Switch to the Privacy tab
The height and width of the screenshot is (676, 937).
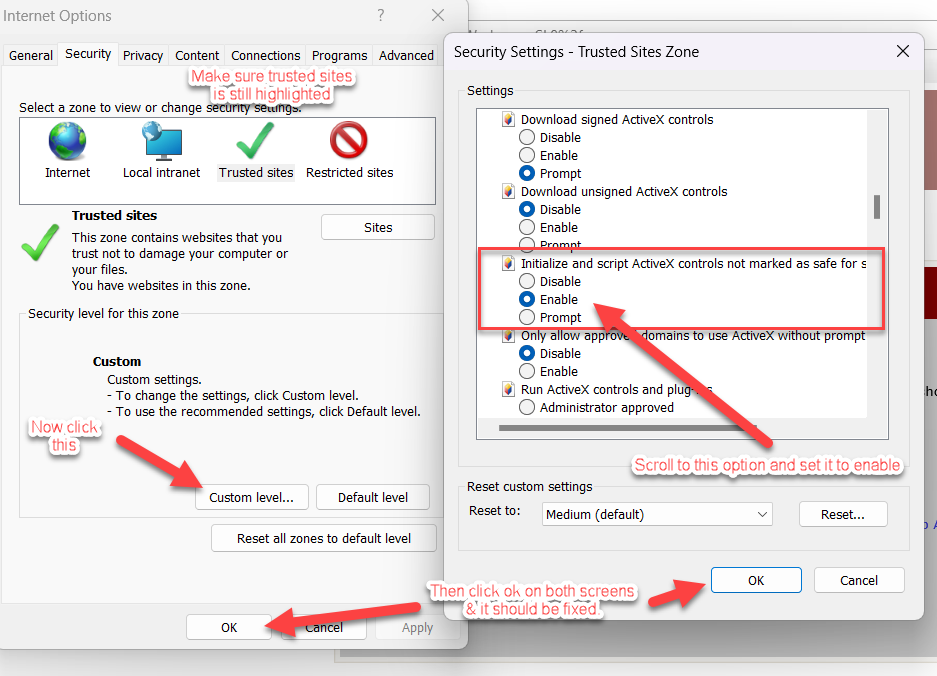click(x=143, y=56)
